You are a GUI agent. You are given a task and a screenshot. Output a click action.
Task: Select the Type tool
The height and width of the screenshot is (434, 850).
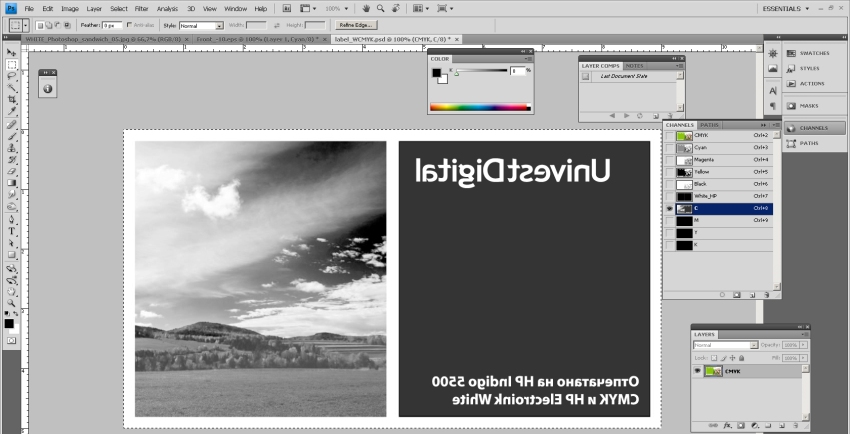click(x=11, y=231)
